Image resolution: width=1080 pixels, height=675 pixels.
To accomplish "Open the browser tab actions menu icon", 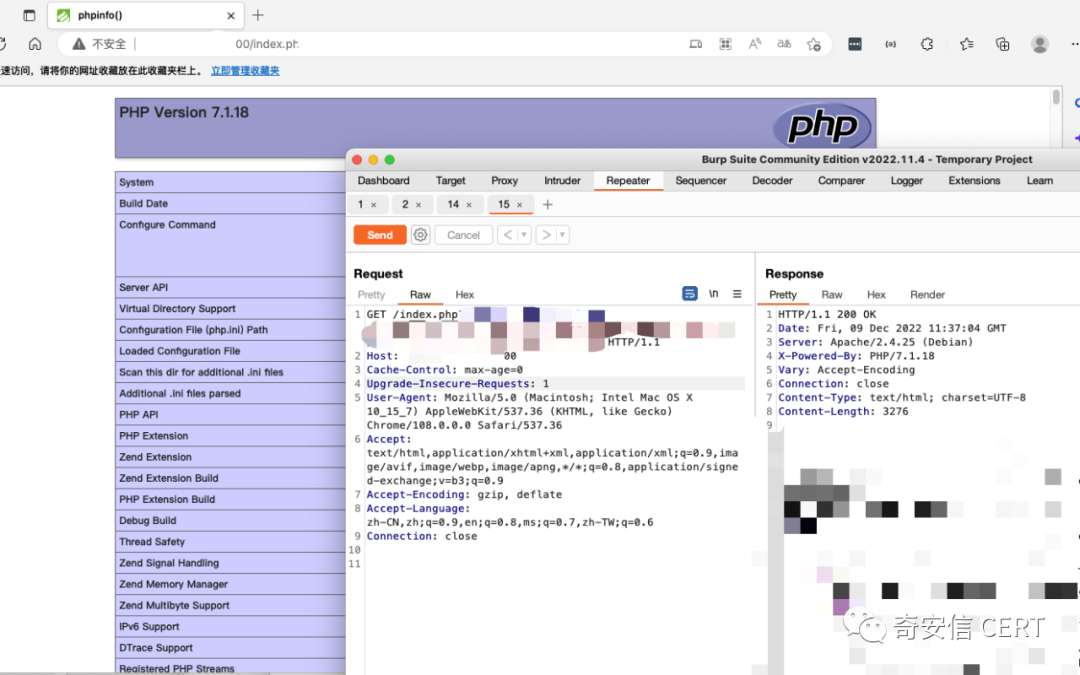I will pyautogui.click(x=29, y=15).
